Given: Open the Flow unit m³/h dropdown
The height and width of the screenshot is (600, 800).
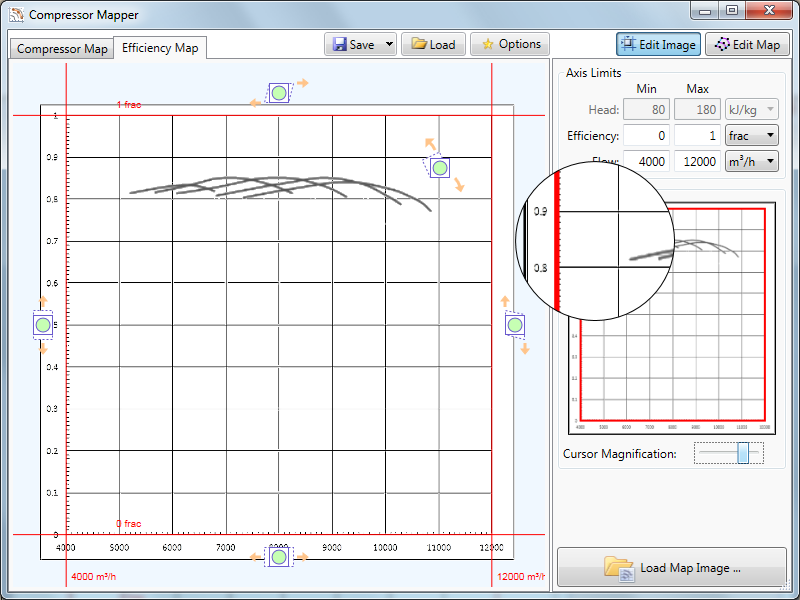Looking at the screenshot, I should coord(752,162).
